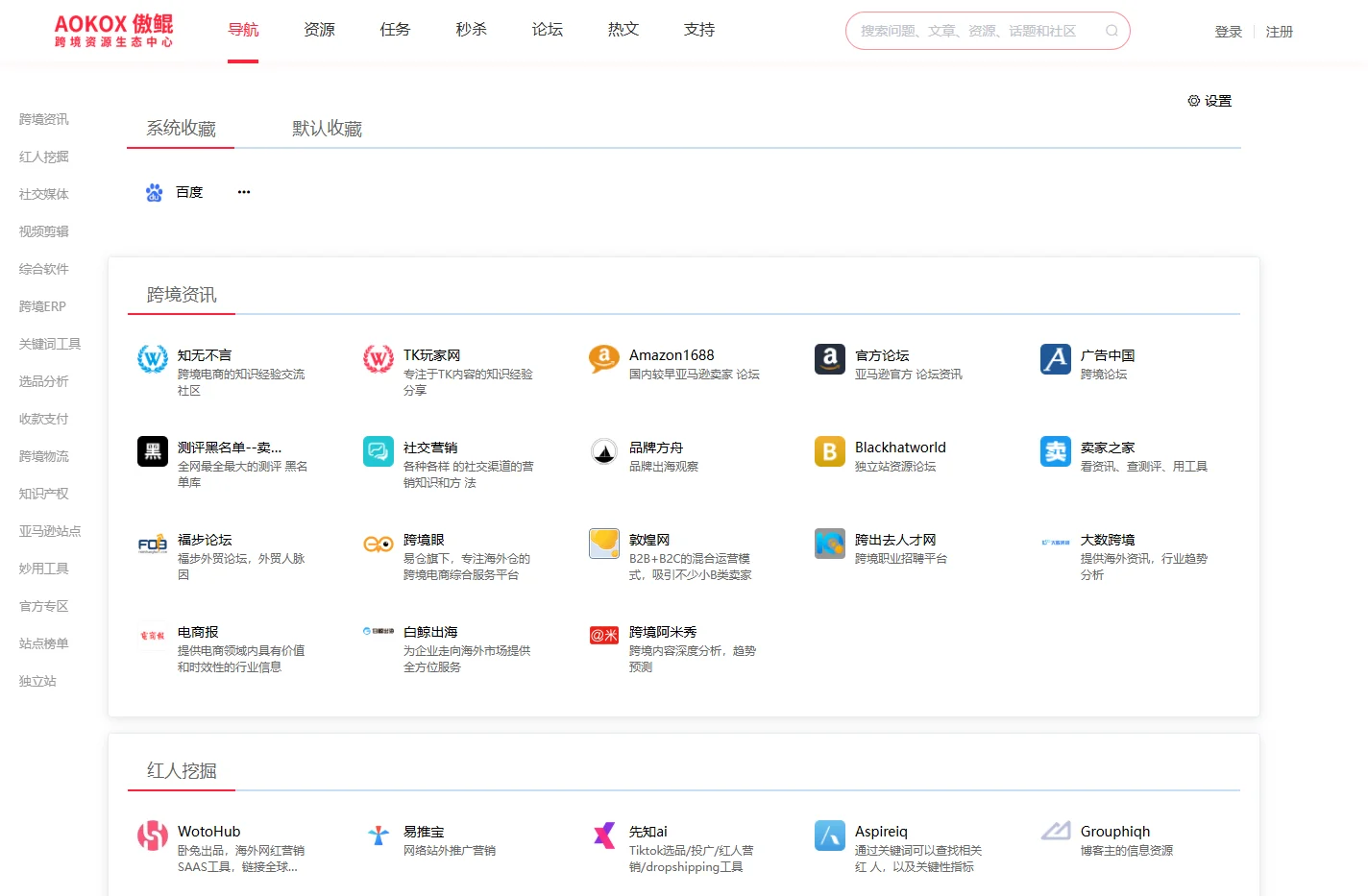Click the 跨境眼 icon

coord(379,544)
